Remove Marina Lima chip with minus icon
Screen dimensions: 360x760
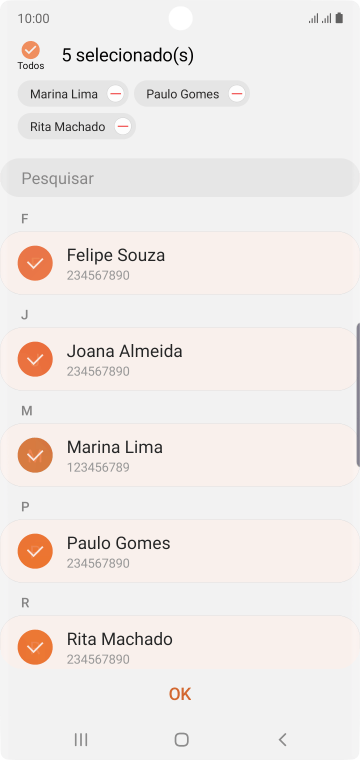pyautogui.click(x=115, y=94)
